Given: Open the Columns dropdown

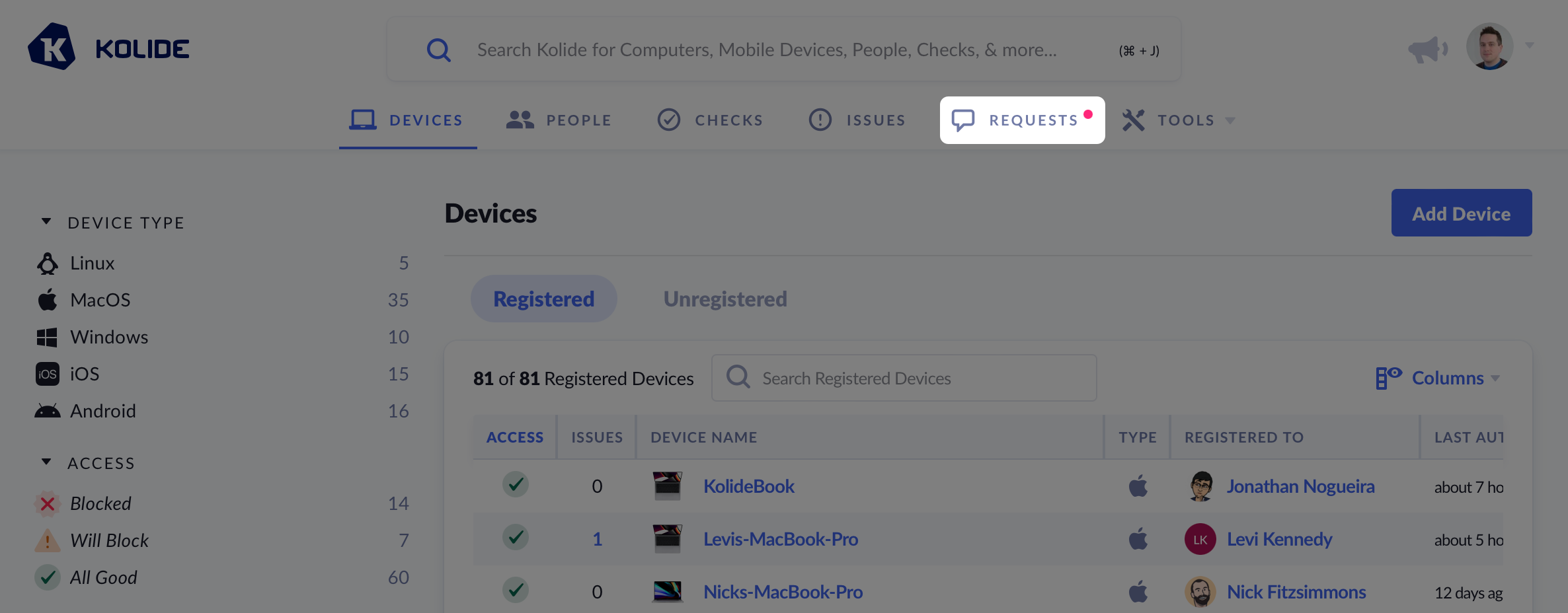Looking at the screenshot, I should coord(1438,379).
